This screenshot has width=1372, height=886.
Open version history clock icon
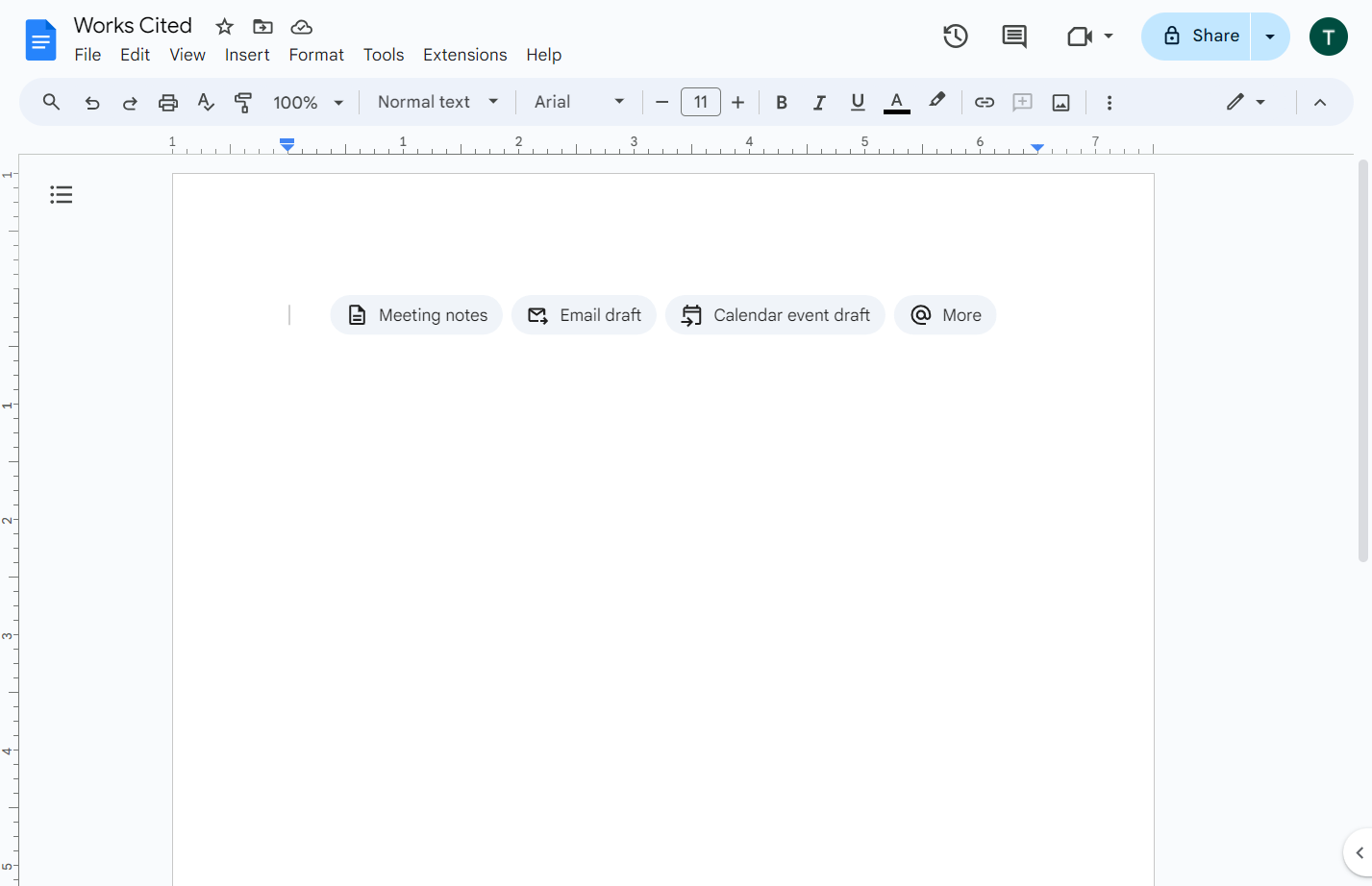click(955, 37)
